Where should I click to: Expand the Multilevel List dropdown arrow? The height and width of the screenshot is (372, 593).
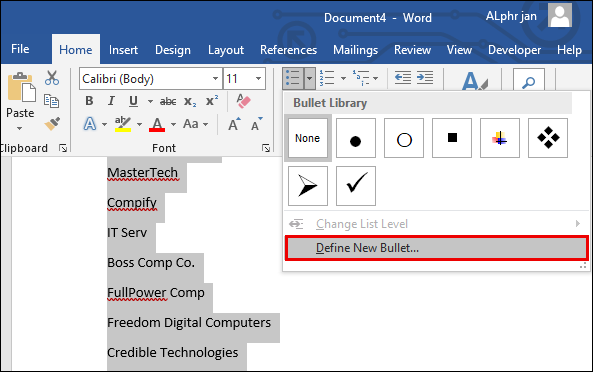click(375, 78)
